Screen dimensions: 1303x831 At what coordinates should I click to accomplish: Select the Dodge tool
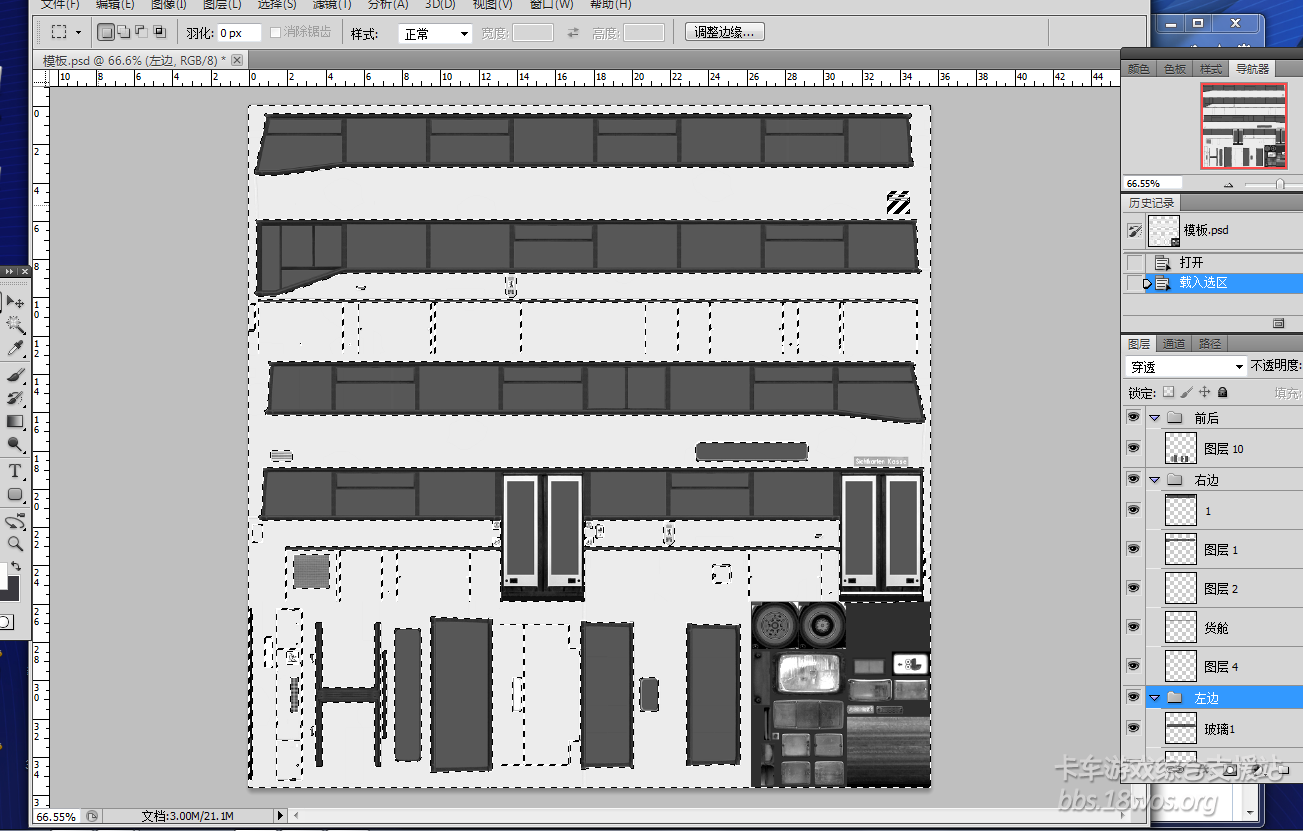15,446
